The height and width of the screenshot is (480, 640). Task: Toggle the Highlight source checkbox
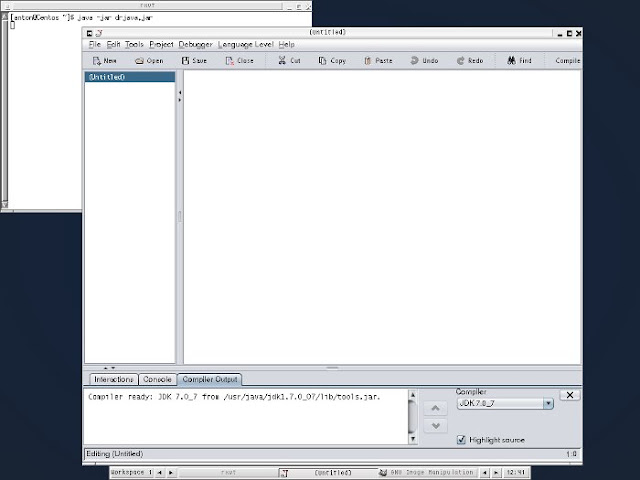pos(461,440)
